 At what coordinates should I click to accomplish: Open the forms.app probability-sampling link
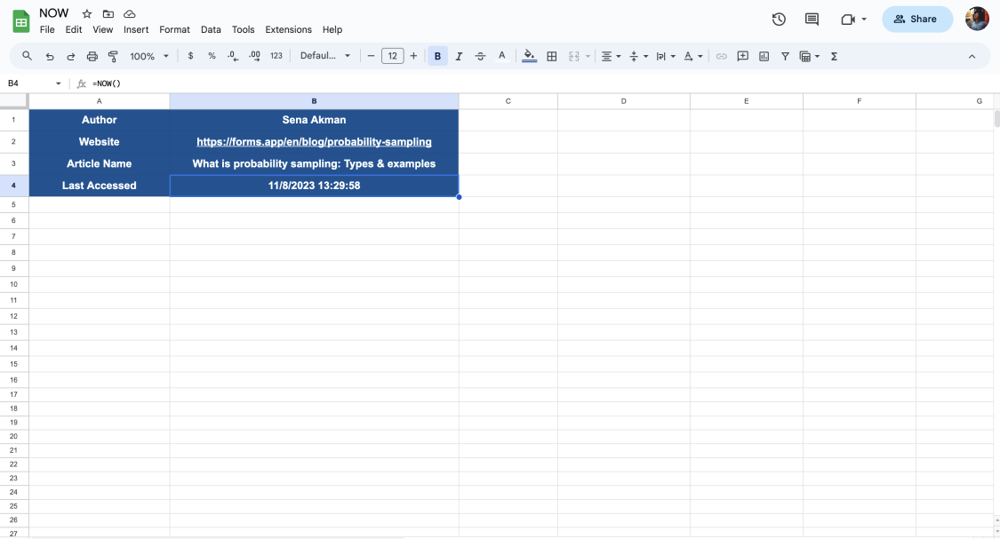click(x=314, y=142)
